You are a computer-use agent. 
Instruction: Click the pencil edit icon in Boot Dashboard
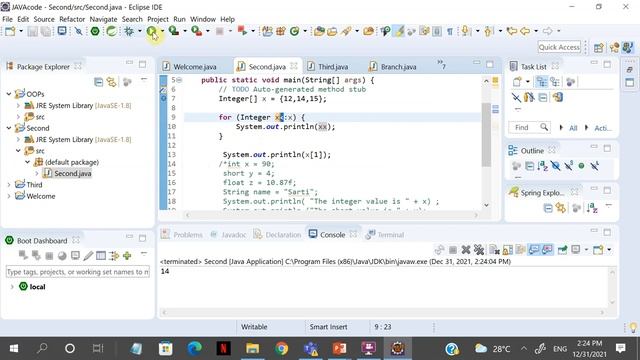click(88, 256)
